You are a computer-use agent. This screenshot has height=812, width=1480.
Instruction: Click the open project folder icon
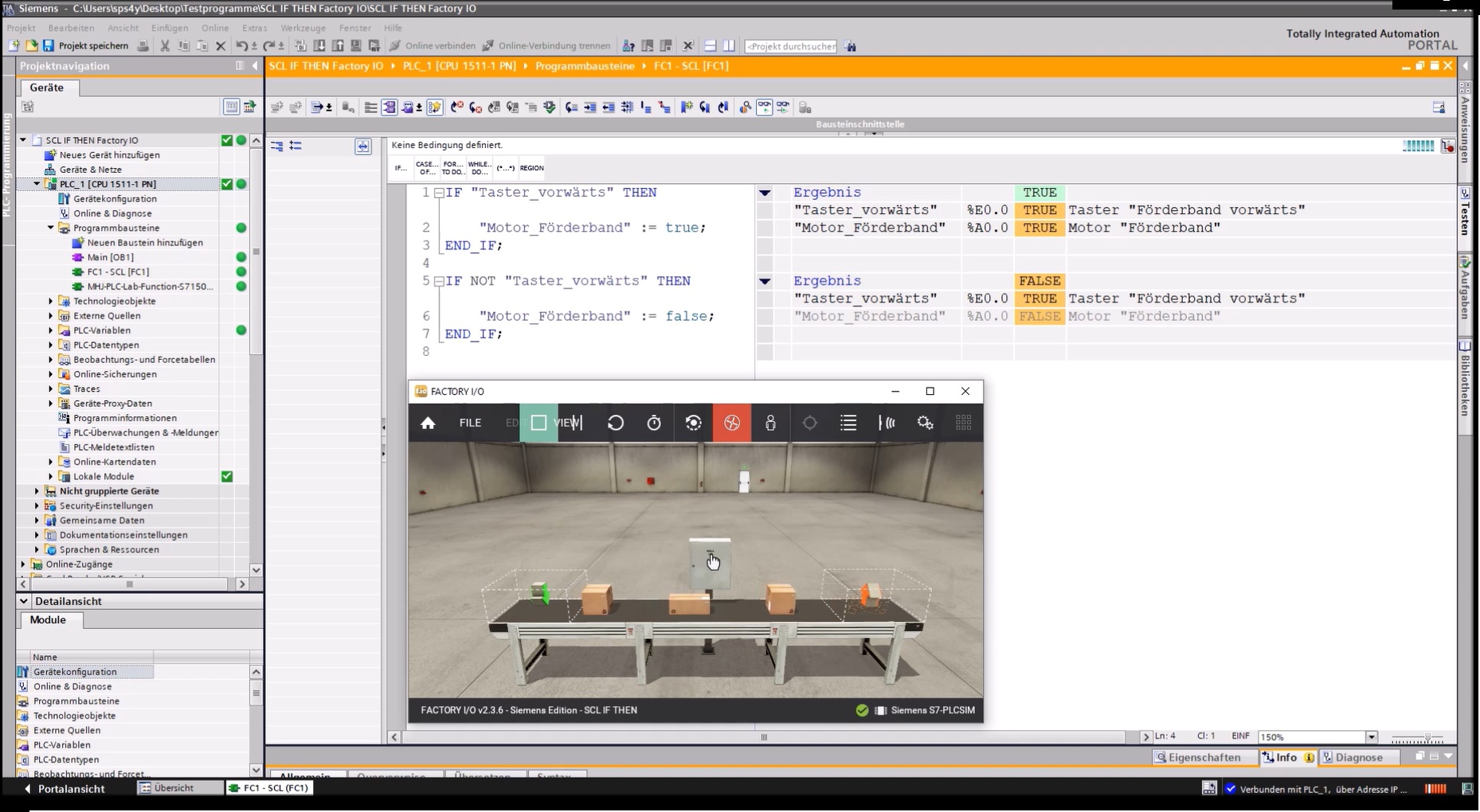[31, 45]
